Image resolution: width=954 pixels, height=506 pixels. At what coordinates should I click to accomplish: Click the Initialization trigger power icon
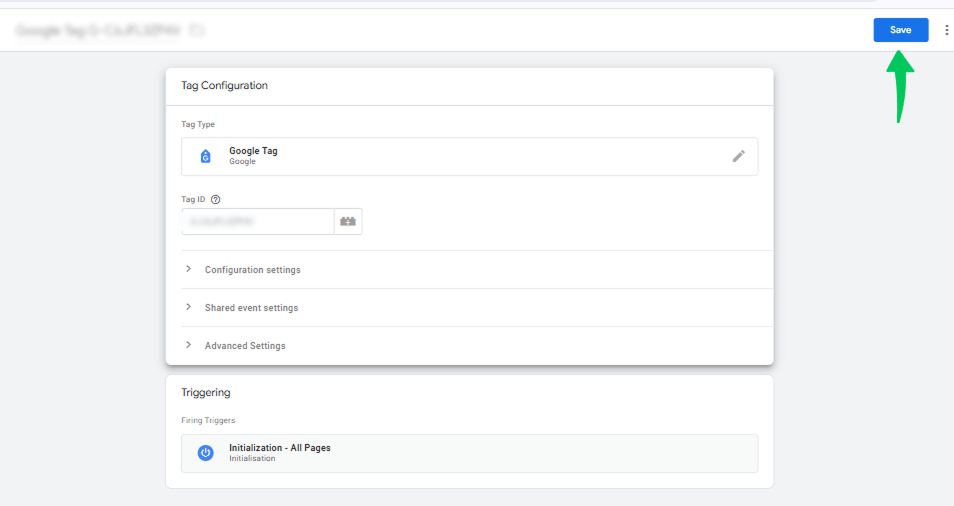pyautogui.click(x=206, y=453)
